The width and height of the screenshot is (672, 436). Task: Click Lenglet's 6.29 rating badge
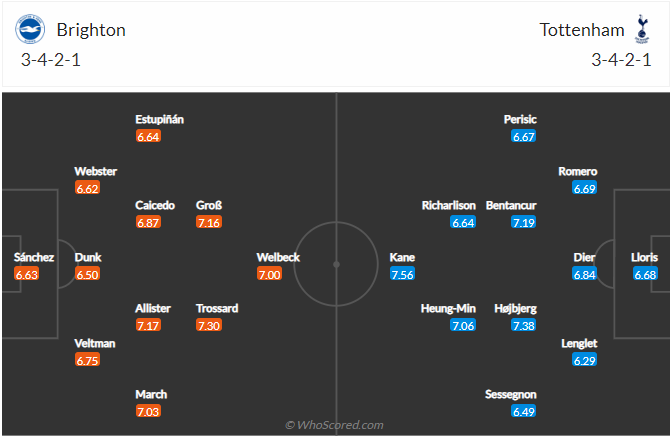(x=585, y=360)
